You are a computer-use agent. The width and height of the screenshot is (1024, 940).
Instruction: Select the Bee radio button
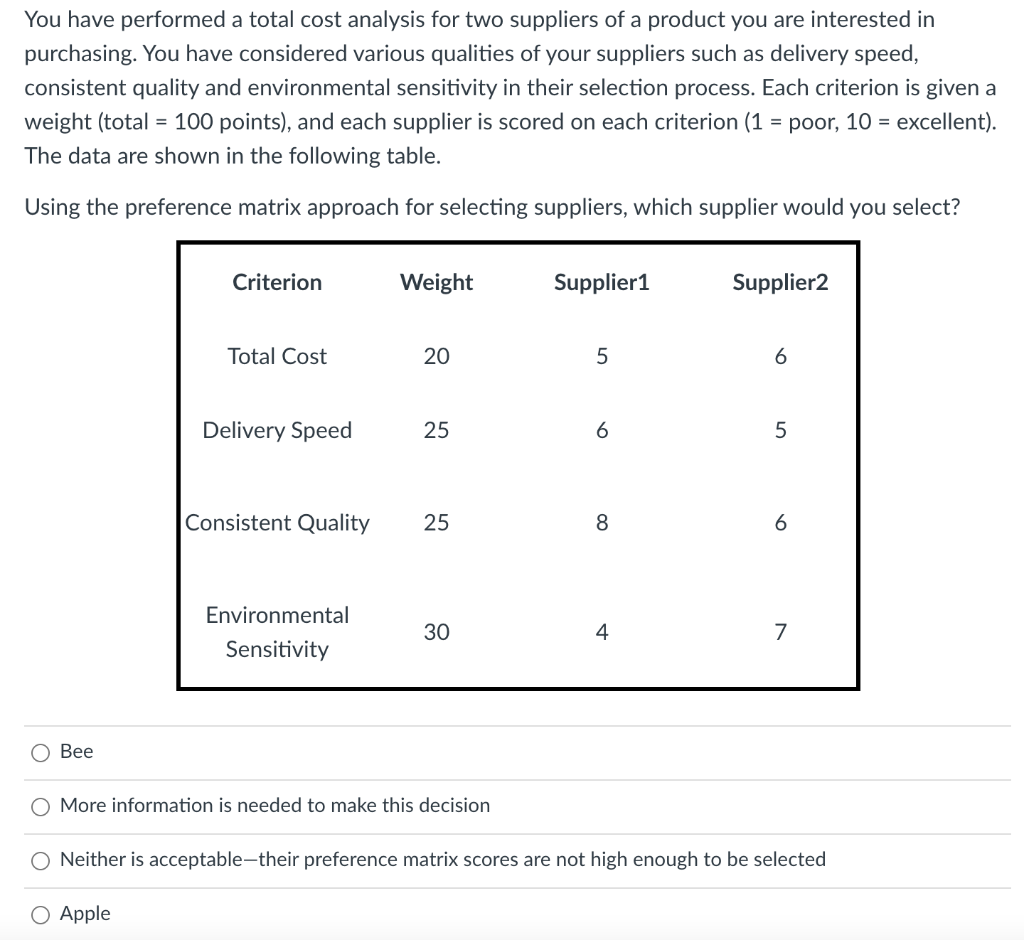coord(39,752)
